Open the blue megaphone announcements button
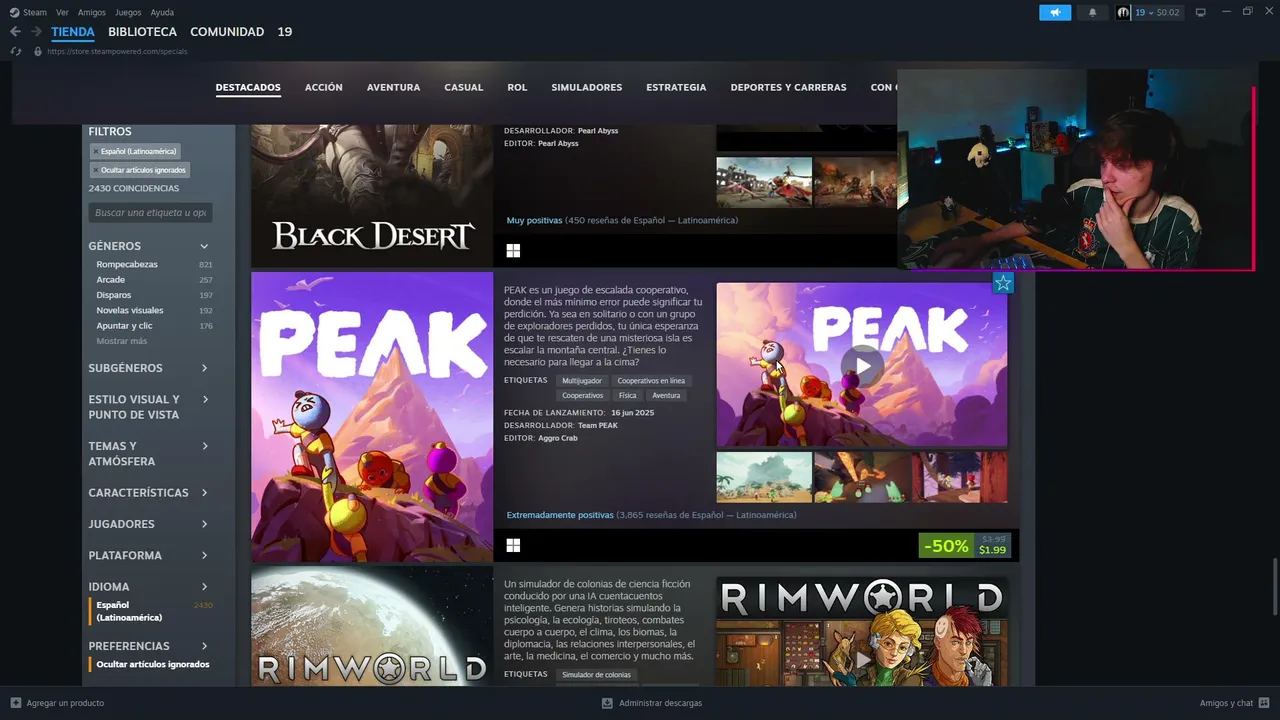Screen dimensions: 1280x720 coord(1055,12)
